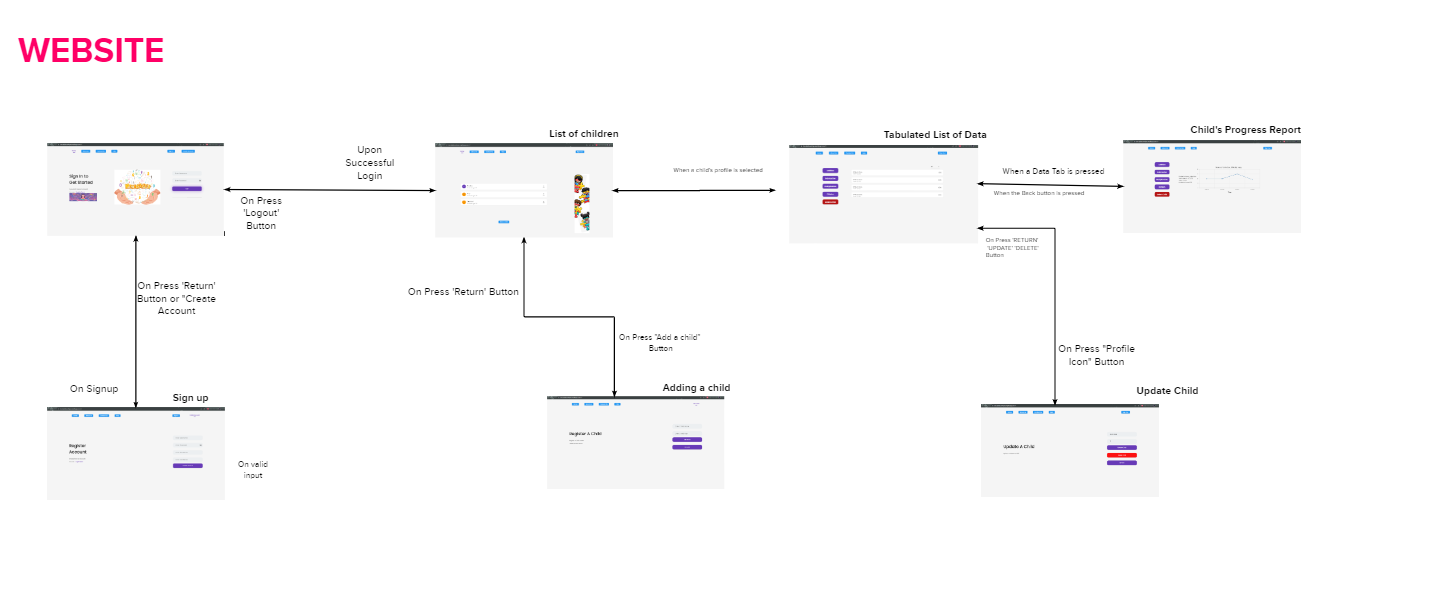Select the 'List of children' title
Screen dimensions: 1431x595
(x=584, y=134)
